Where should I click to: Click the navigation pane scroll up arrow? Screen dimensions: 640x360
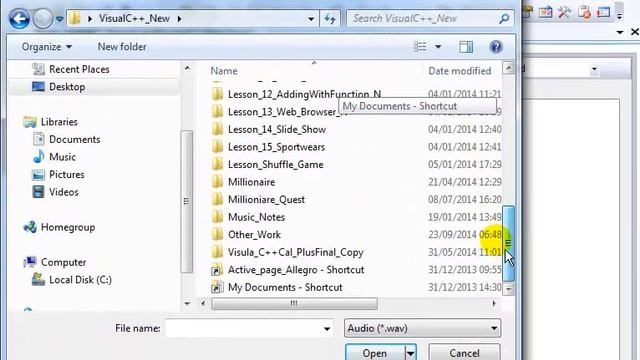[x=187, y=68]
